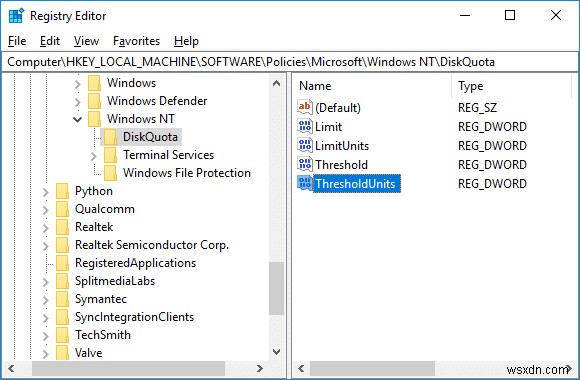Select the LimitUnits value name
The width and height of the screenshot is (580, 380).
click(x=342, y=145)
